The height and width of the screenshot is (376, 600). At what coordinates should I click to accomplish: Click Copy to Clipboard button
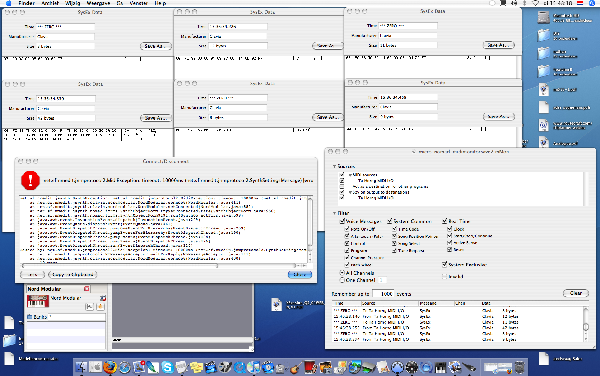pyautogui.click(x=73, y=275)
